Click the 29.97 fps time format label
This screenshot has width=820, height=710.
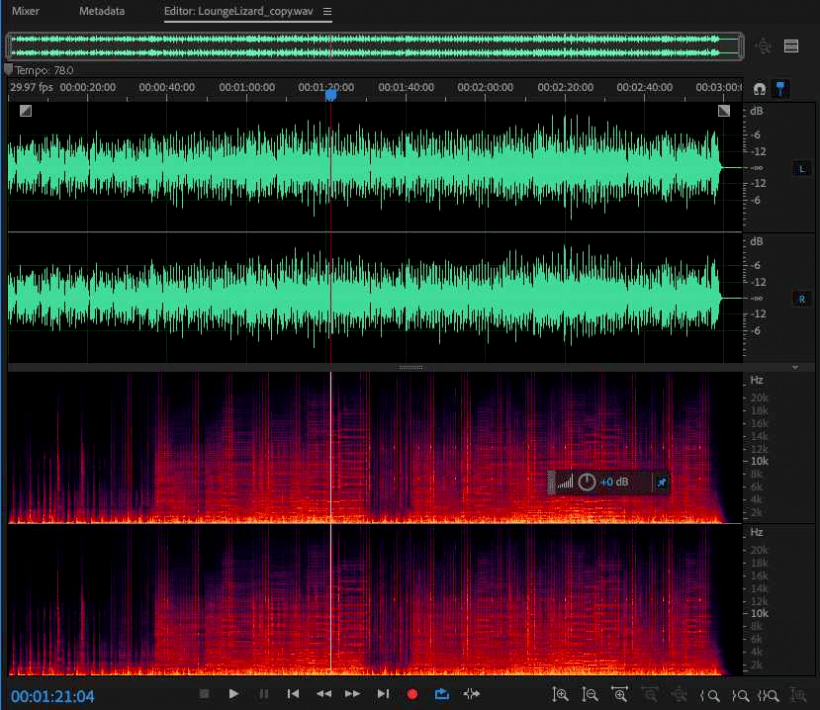[31, 87]
